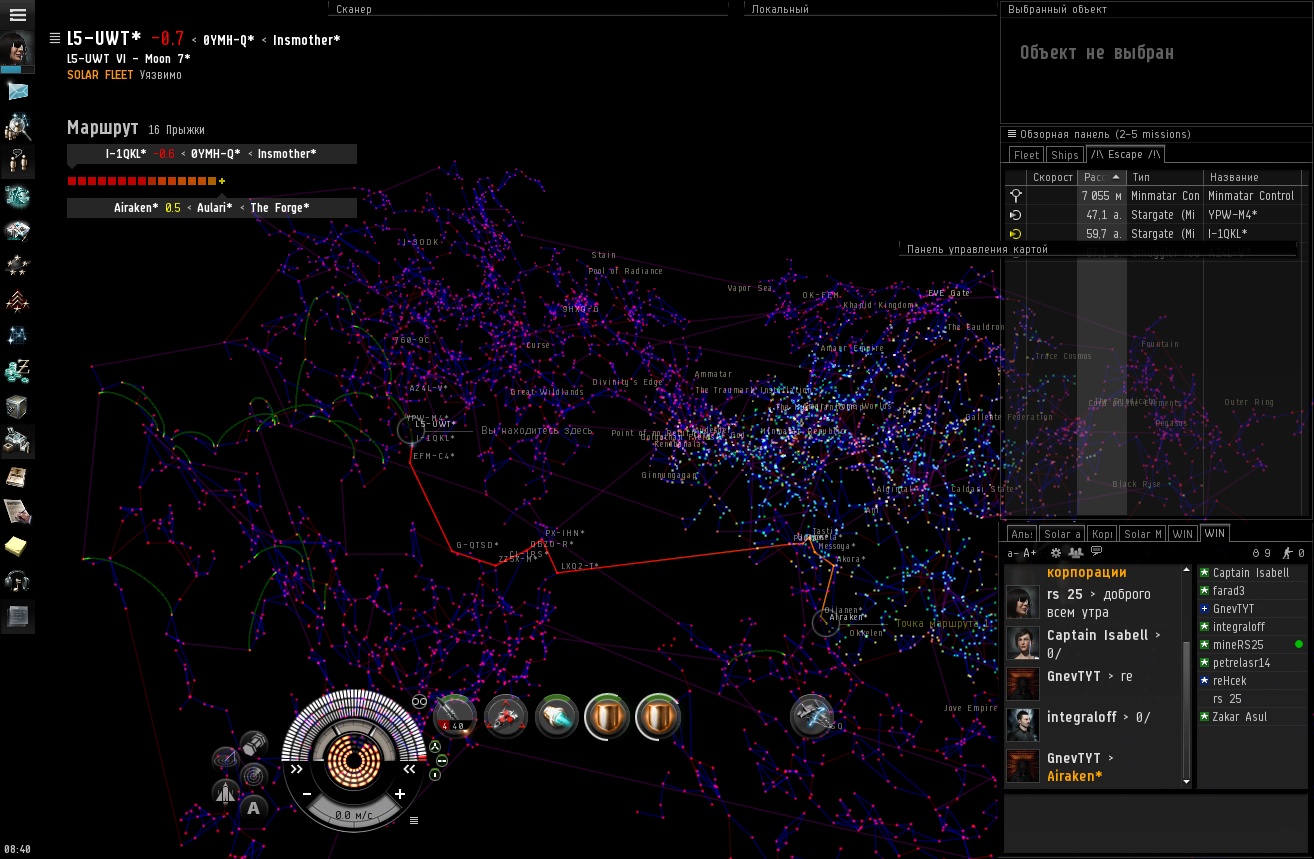
Task: Activate the first shield hardener module
Action: click(x=607, y=717)
